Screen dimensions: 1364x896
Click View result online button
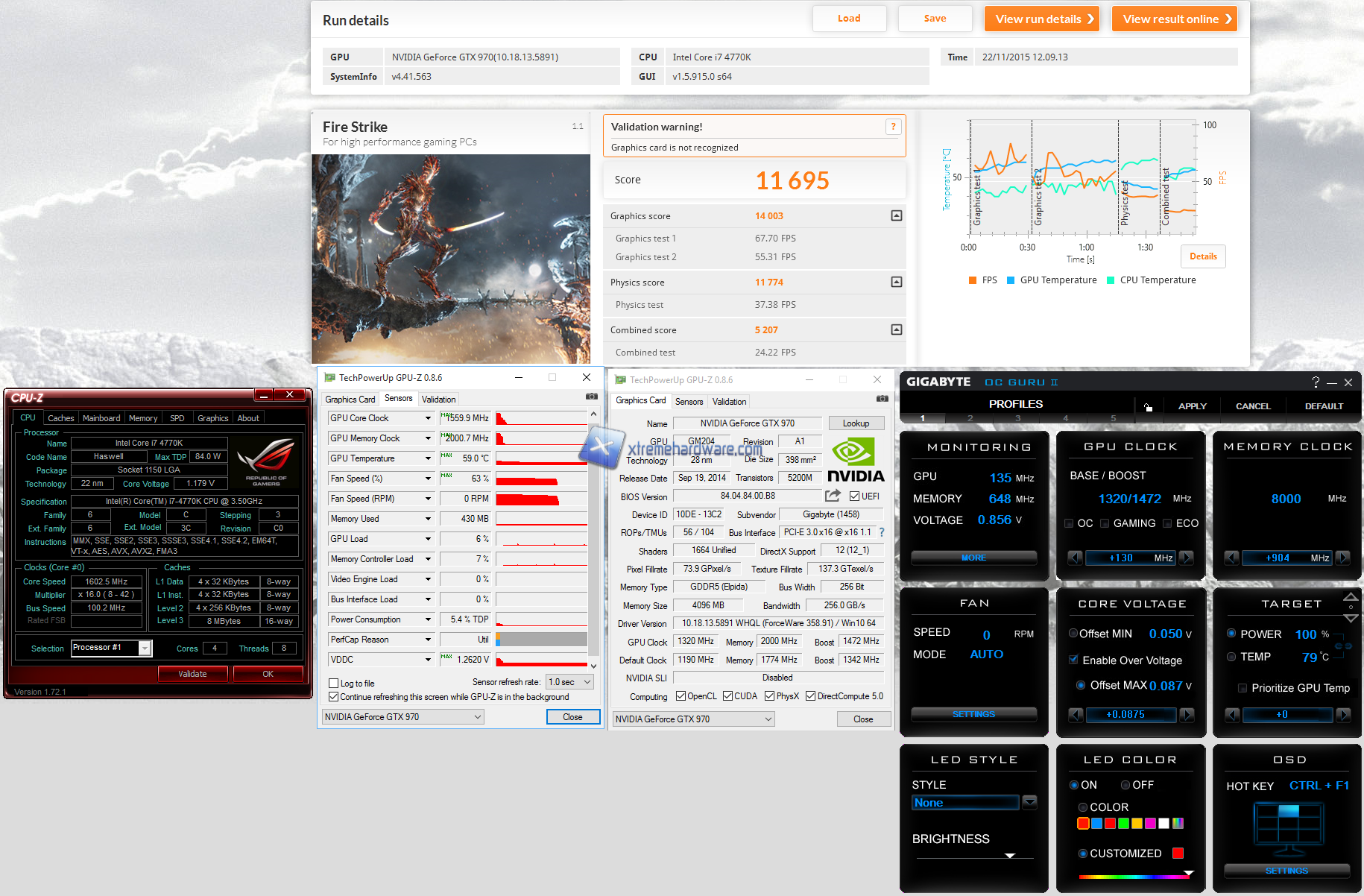[1174, 19]
